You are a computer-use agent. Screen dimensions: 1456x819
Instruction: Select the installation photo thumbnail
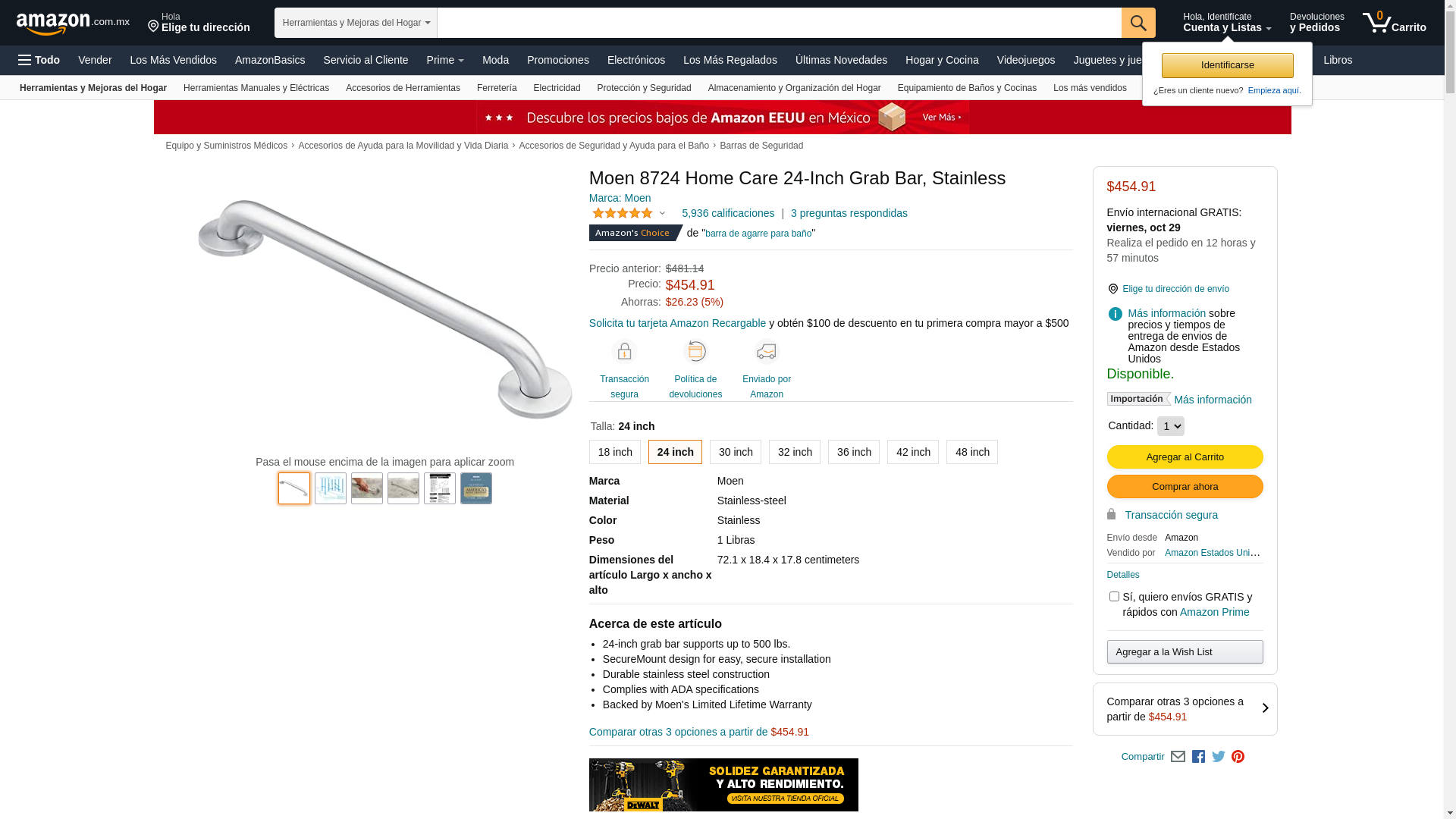coord(367,488)
